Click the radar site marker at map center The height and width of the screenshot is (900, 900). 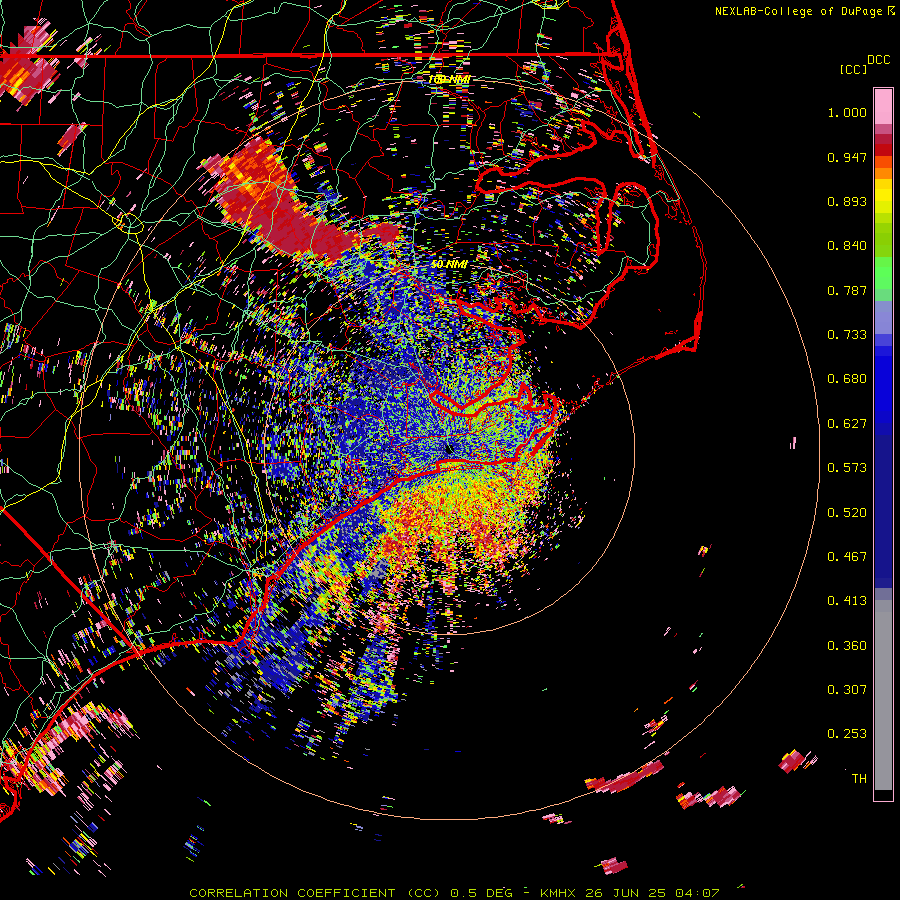449,449
